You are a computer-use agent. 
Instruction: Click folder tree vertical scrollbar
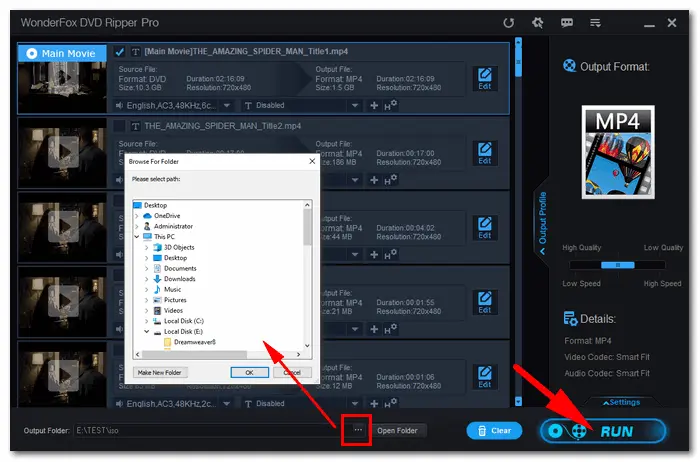click(307, 228)
